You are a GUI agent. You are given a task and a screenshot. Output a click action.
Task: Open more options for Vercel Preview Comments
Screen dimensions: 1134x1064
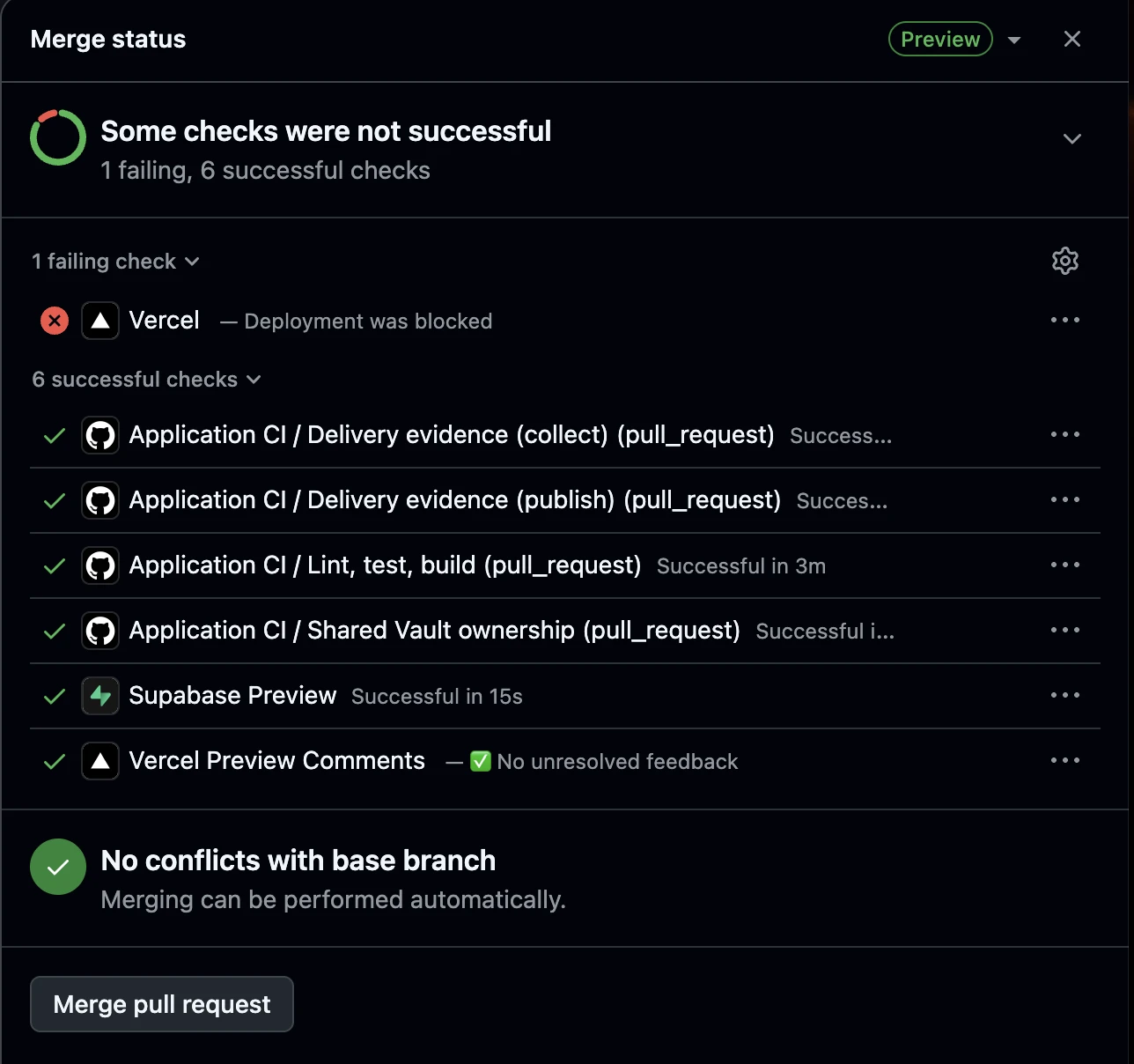coord(1065,760)
